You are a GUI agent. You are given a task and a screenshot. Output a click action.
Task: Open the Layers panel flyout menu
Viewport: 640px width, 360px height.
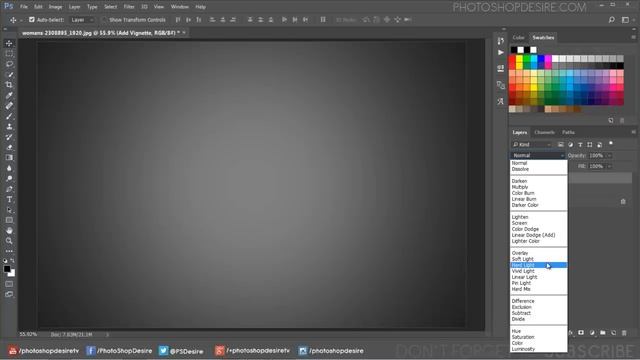[x=633, y=132]
